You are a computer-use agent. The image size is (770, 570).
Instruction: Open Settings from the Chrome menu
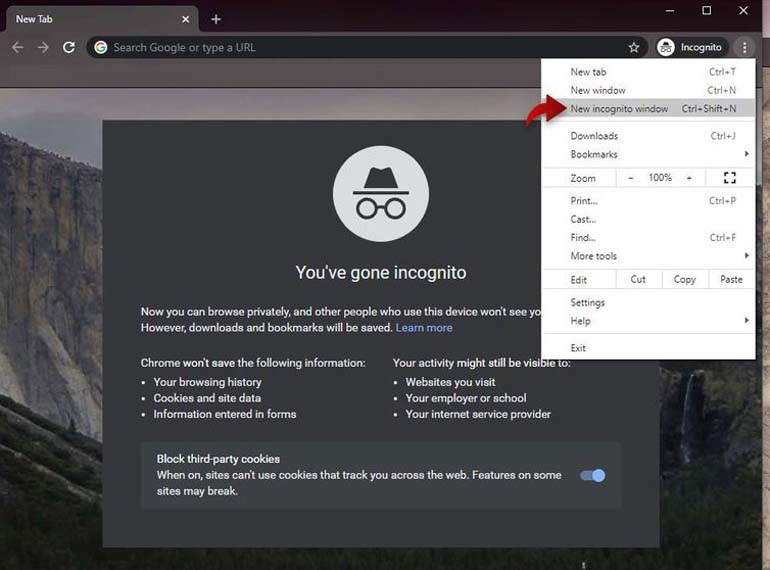coord(588,303)
